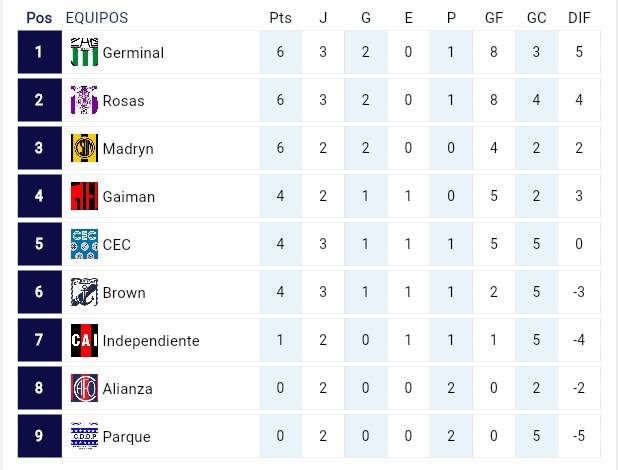This screenshot has width=618, height=470.
Task: Click the Madryn team crest icon
Action: tap(84, 148)
